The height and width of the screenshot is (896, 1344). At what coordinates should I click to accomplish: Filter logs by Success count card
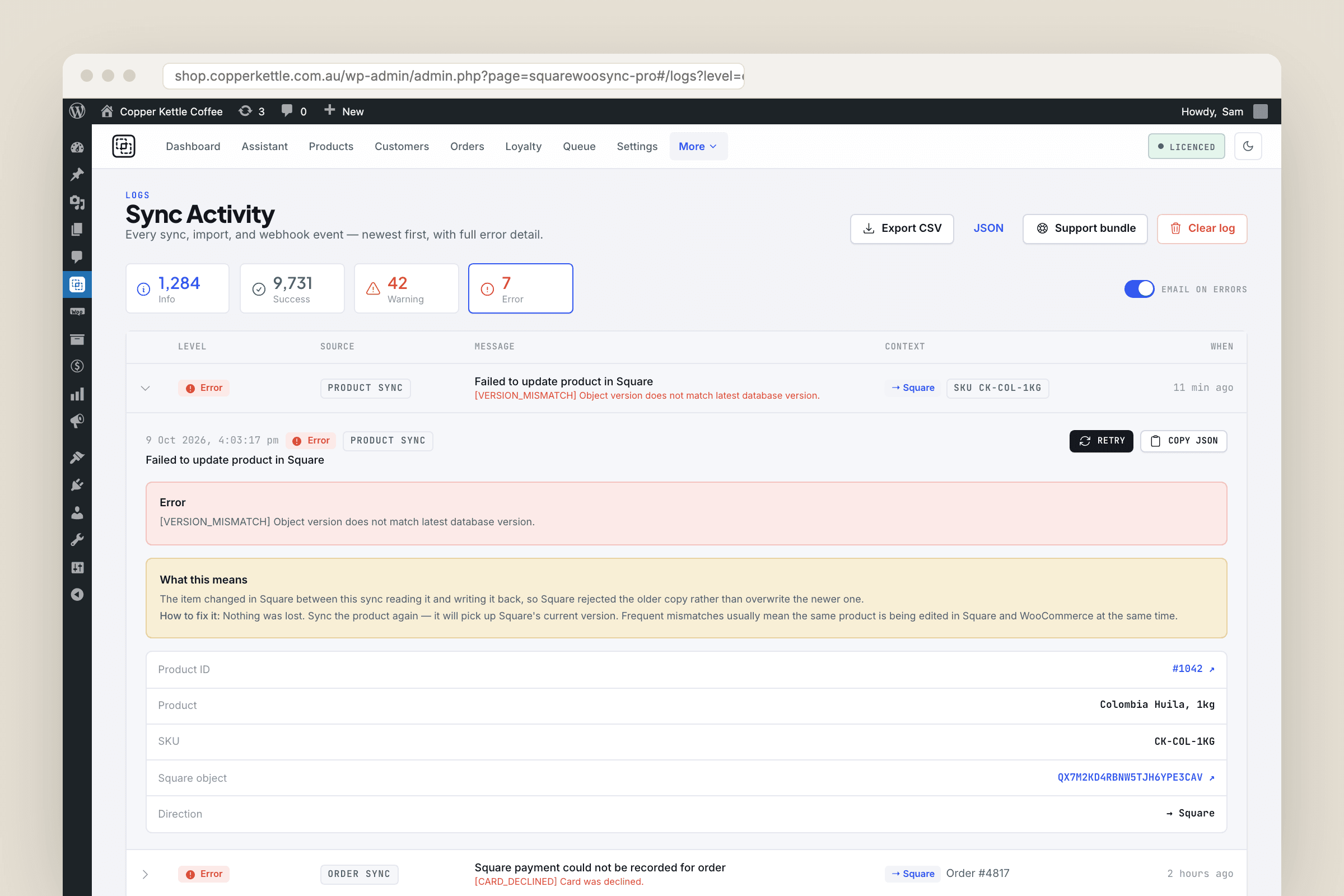click(292, 288)
